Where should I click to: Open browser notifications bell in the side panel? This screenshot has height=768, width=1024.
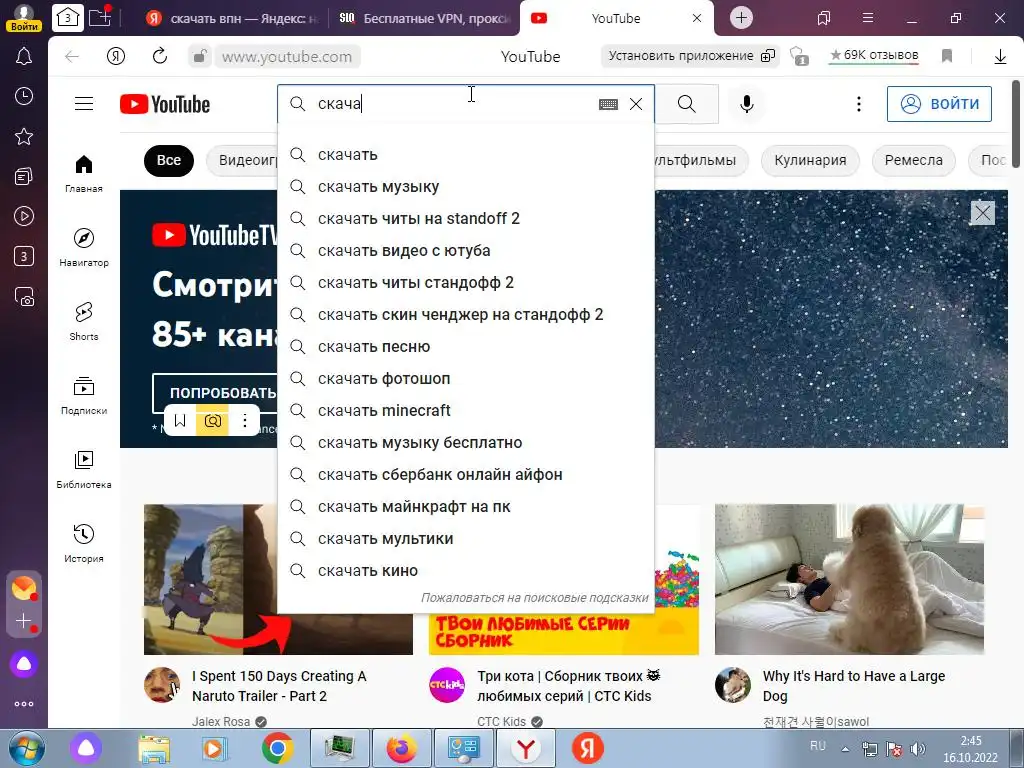pyautogui.click(x=24, y=56)
